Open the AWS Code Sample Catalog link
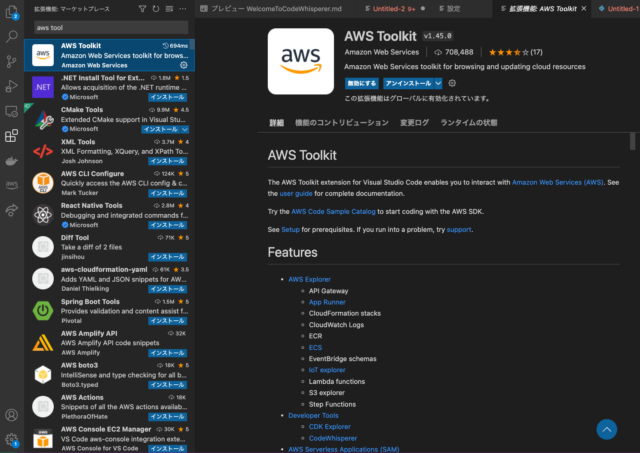 pos(333,211)
